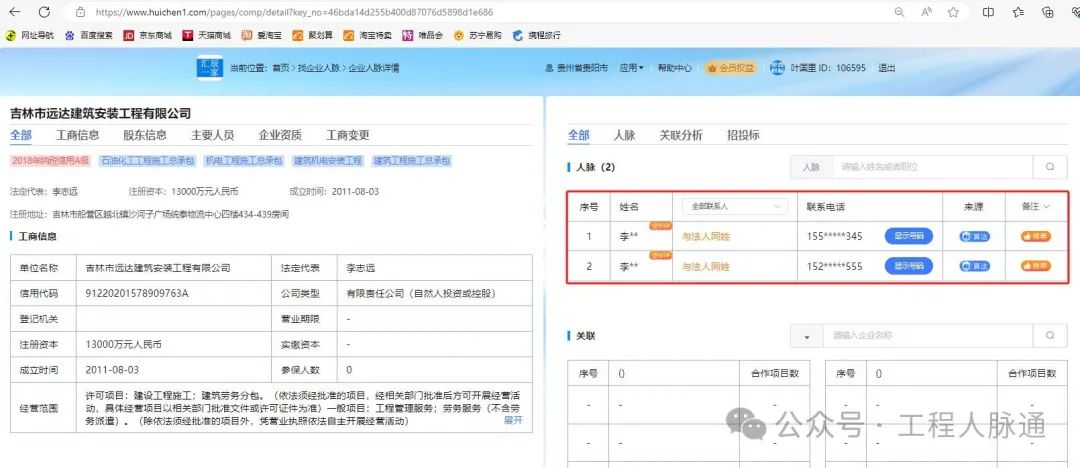Open the 苏宁易购 bookmark
This screenshot has height=468, width=1080.
pyautogui.click(x=477, y=35)
